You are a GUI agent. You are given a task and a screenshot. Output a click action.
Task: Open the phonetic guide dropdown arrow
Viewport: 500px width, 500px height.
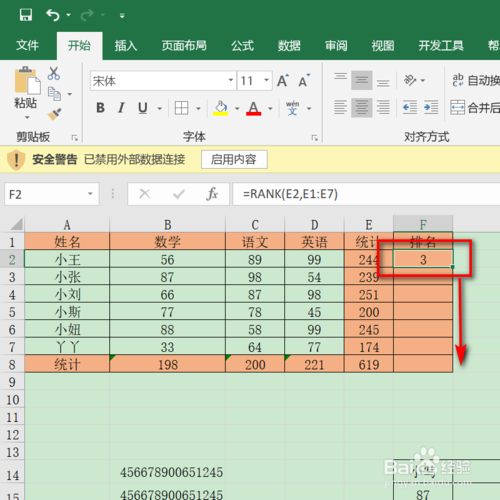click(x=309, y=109)
